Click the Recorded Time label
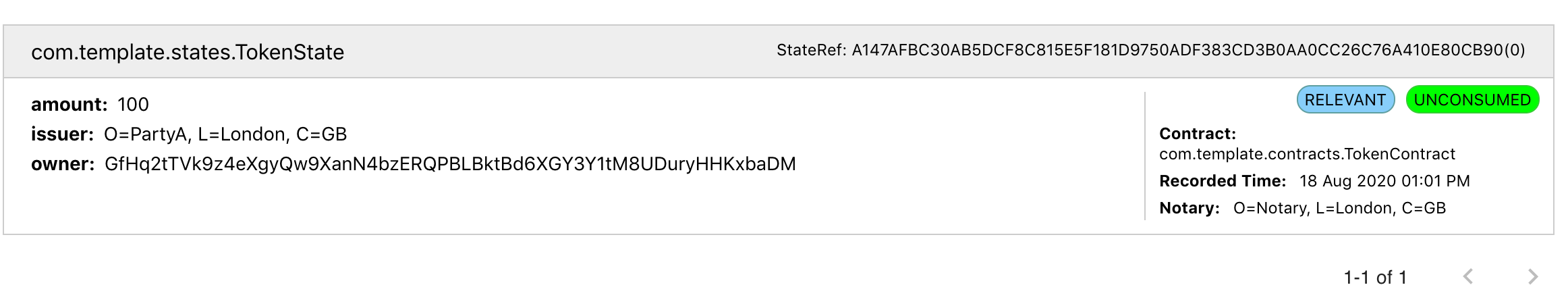 1223,181
